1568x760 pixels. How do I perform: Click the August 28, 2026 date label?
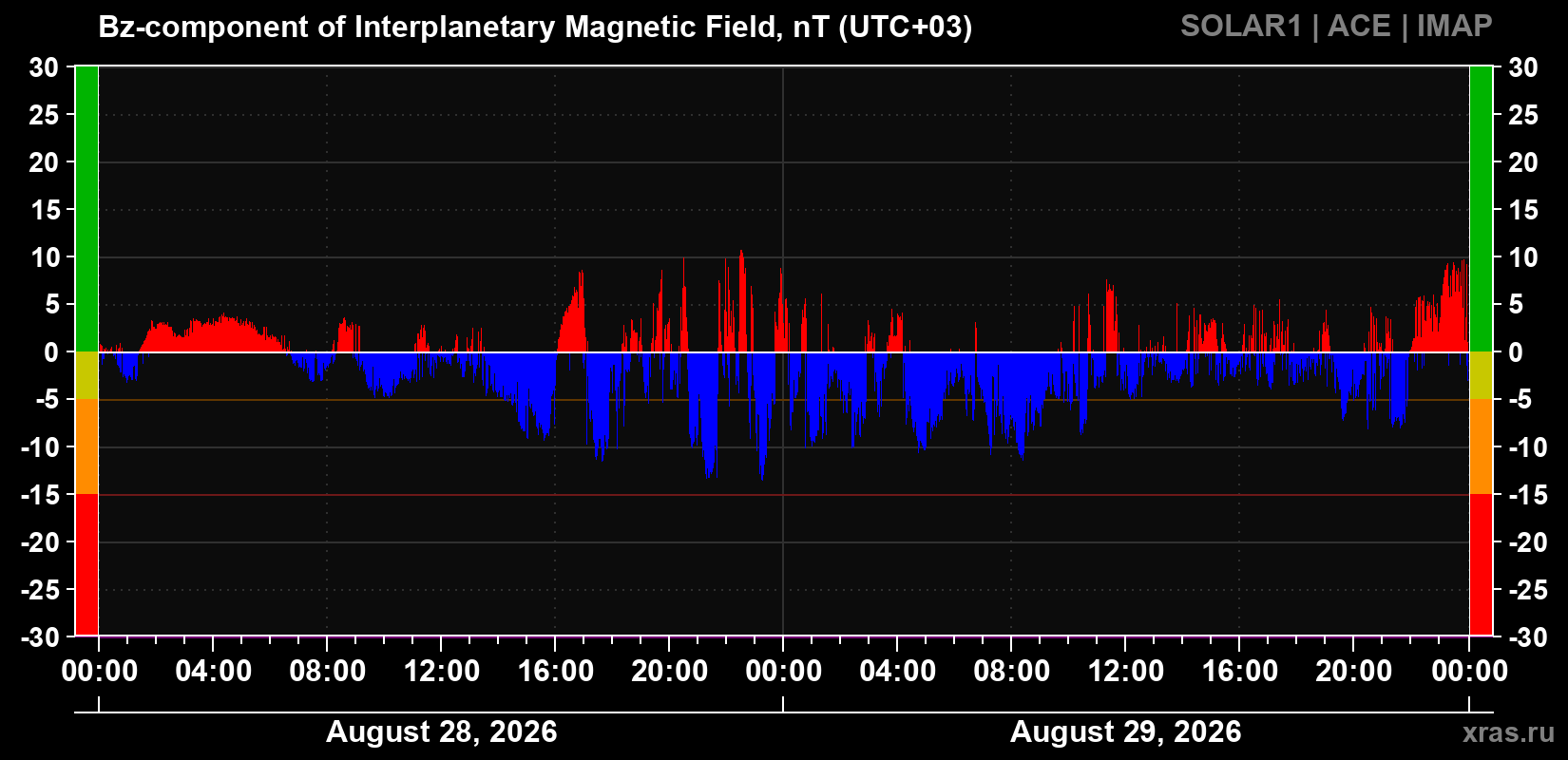coord(442,731)
